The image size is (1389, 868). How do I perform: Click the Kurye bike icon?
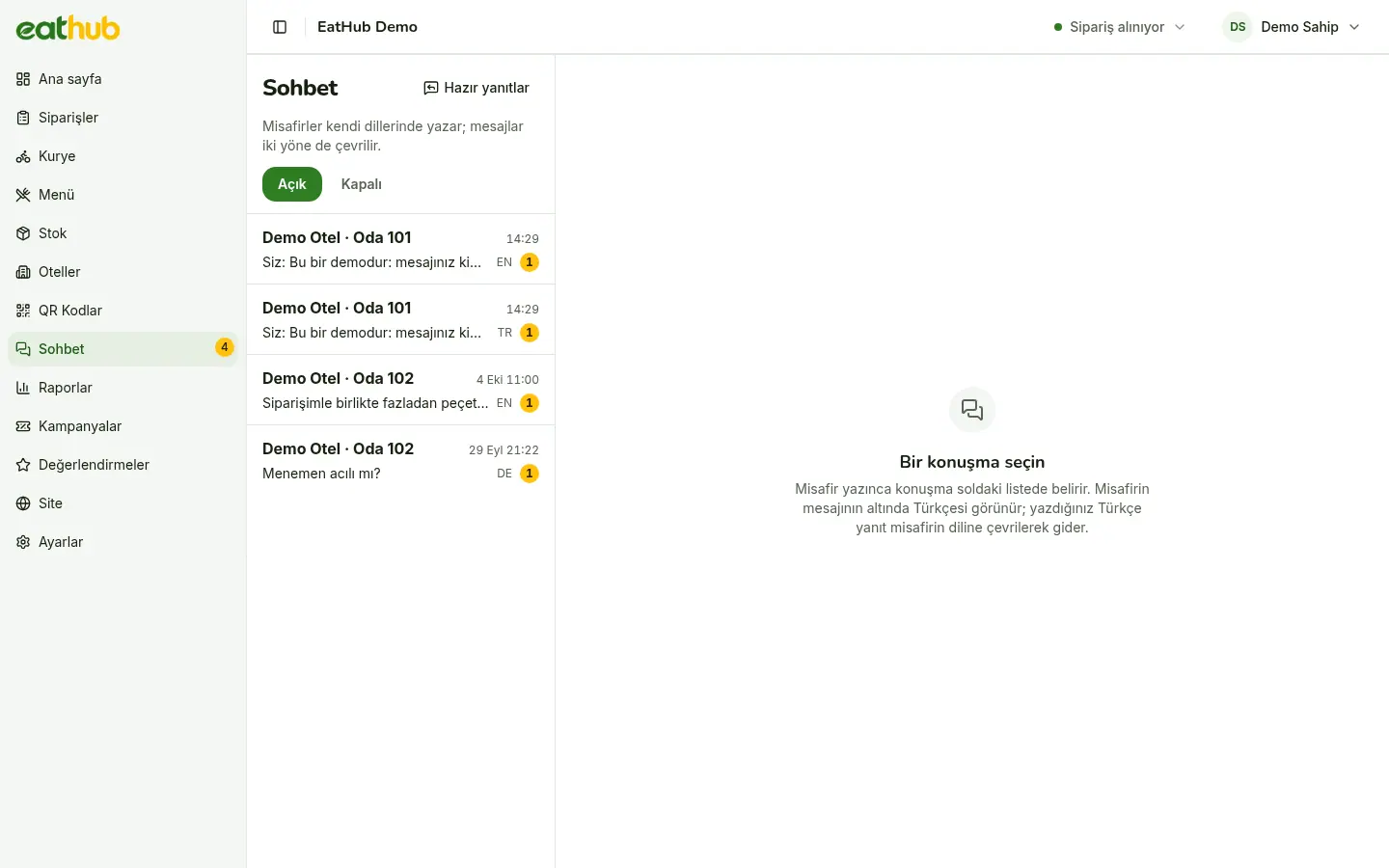[x=23, y=156]
